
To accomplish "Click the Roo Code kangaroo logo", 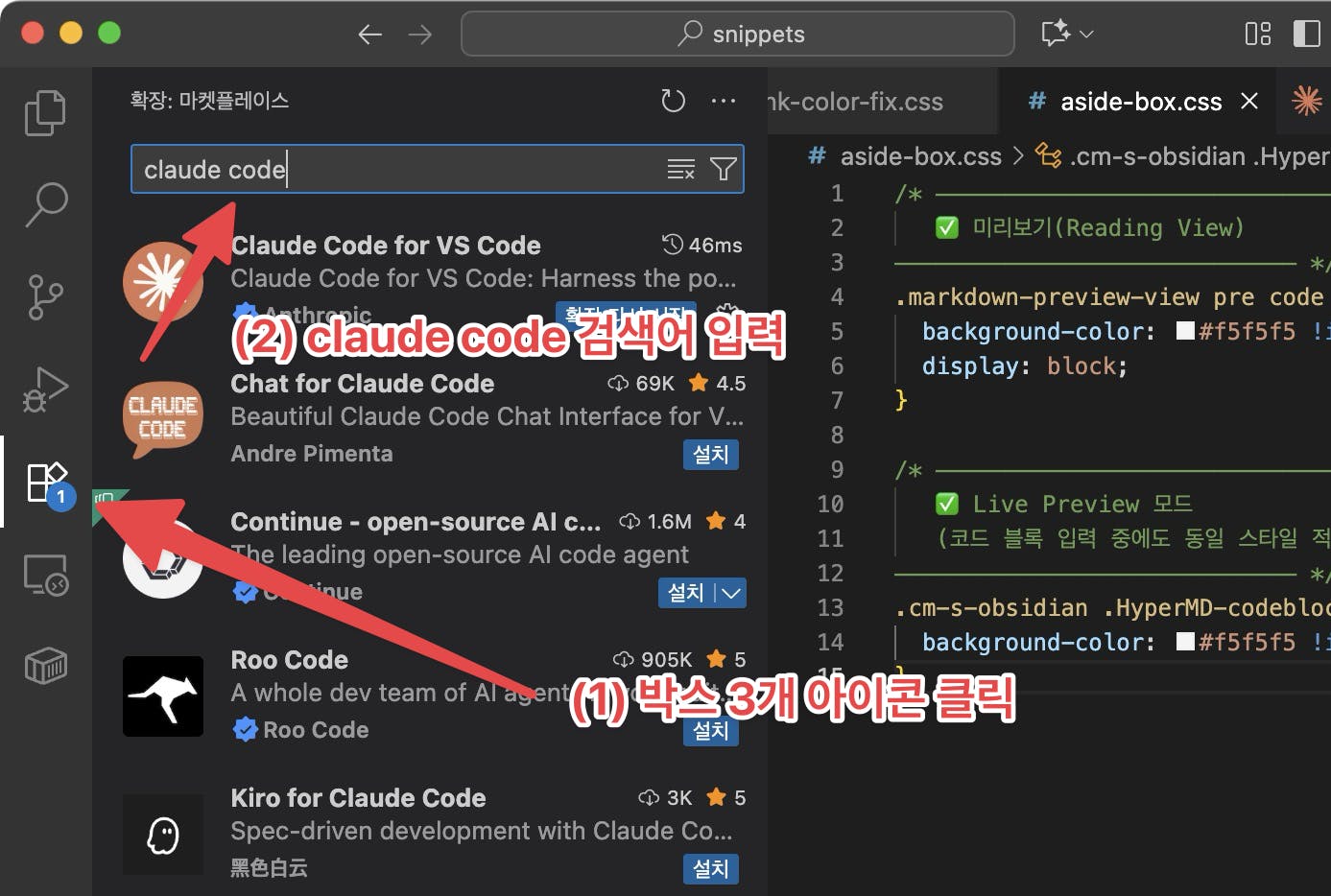I will tap(163, 696).
